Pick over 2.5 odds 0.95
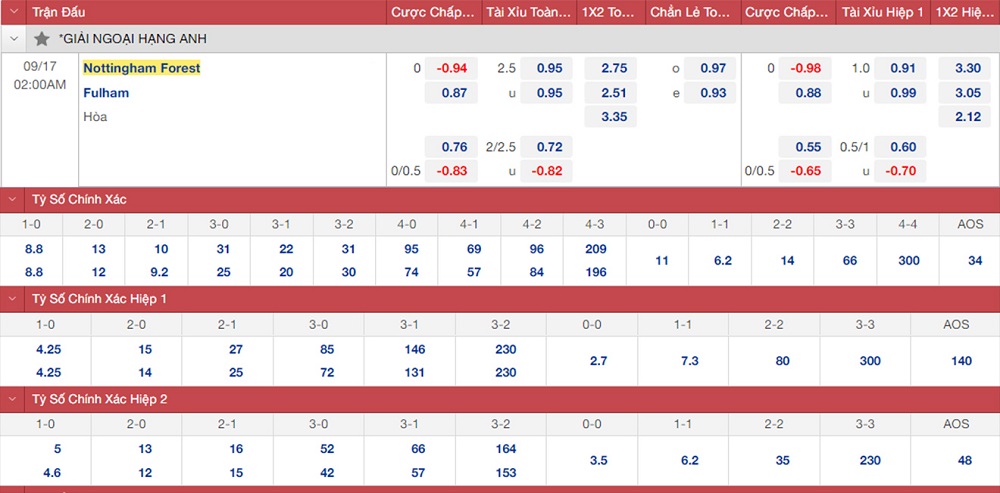Screen dimensions: 1000x493 click(x=547, y=68)
